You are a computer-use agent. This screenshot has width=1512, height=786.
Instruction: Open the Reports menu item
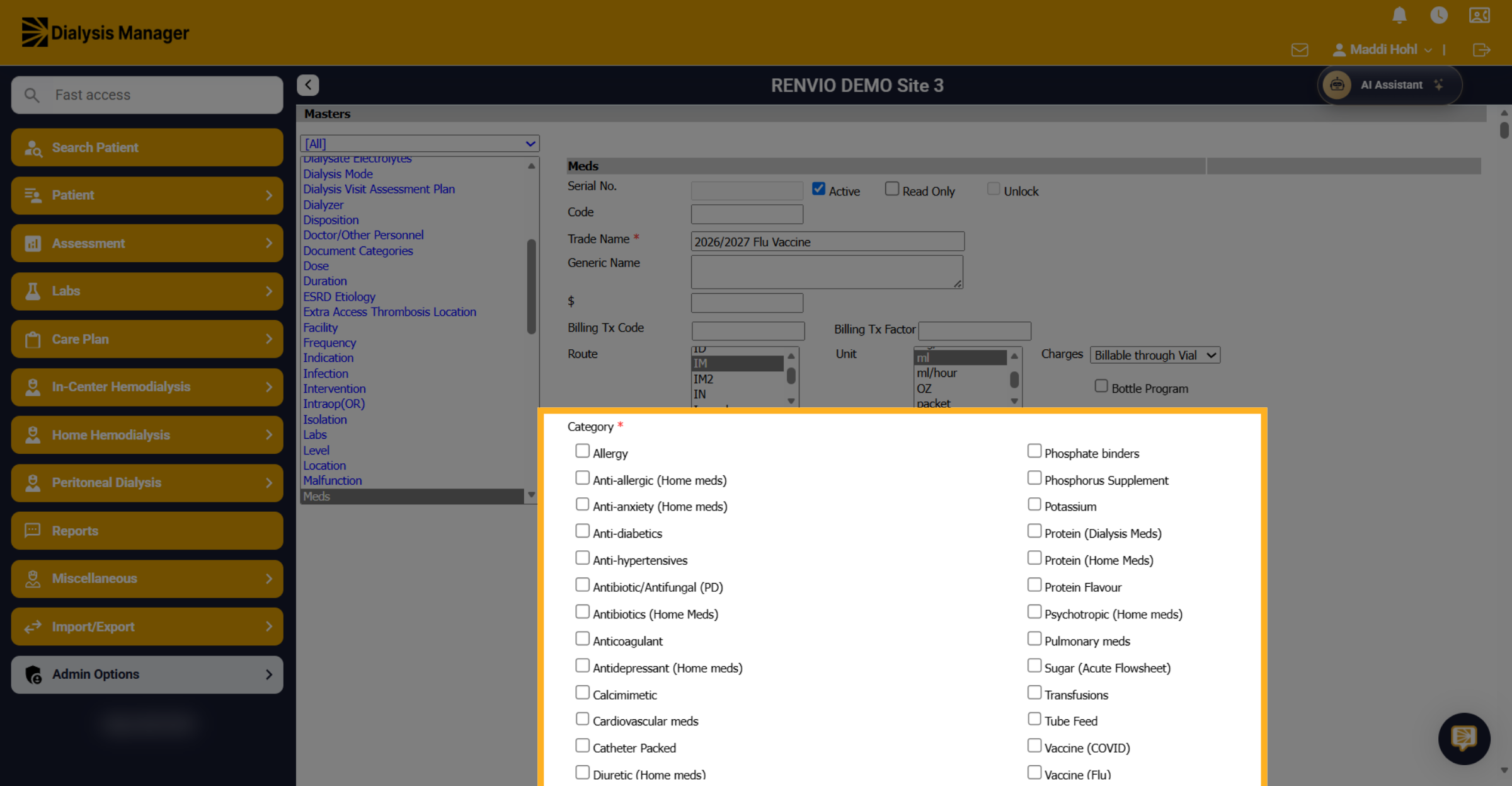point(147,531)
